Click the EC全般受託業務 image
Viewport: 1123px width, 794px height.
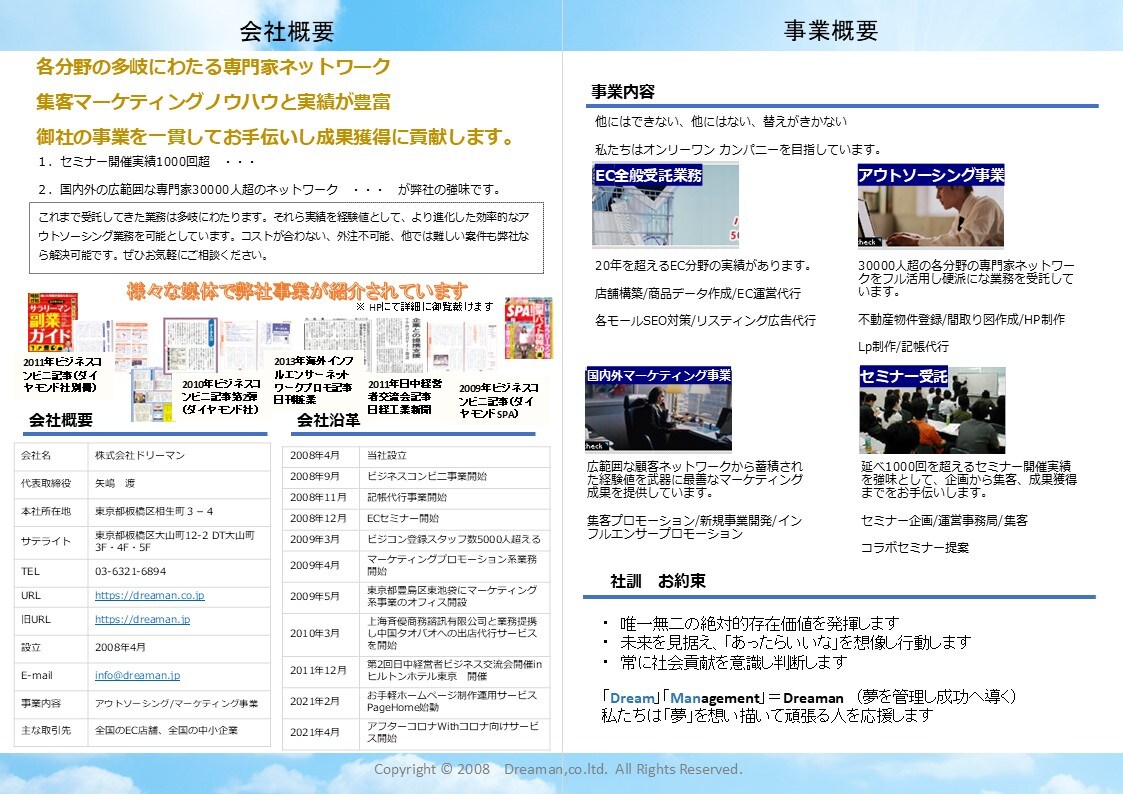[665, 205]
